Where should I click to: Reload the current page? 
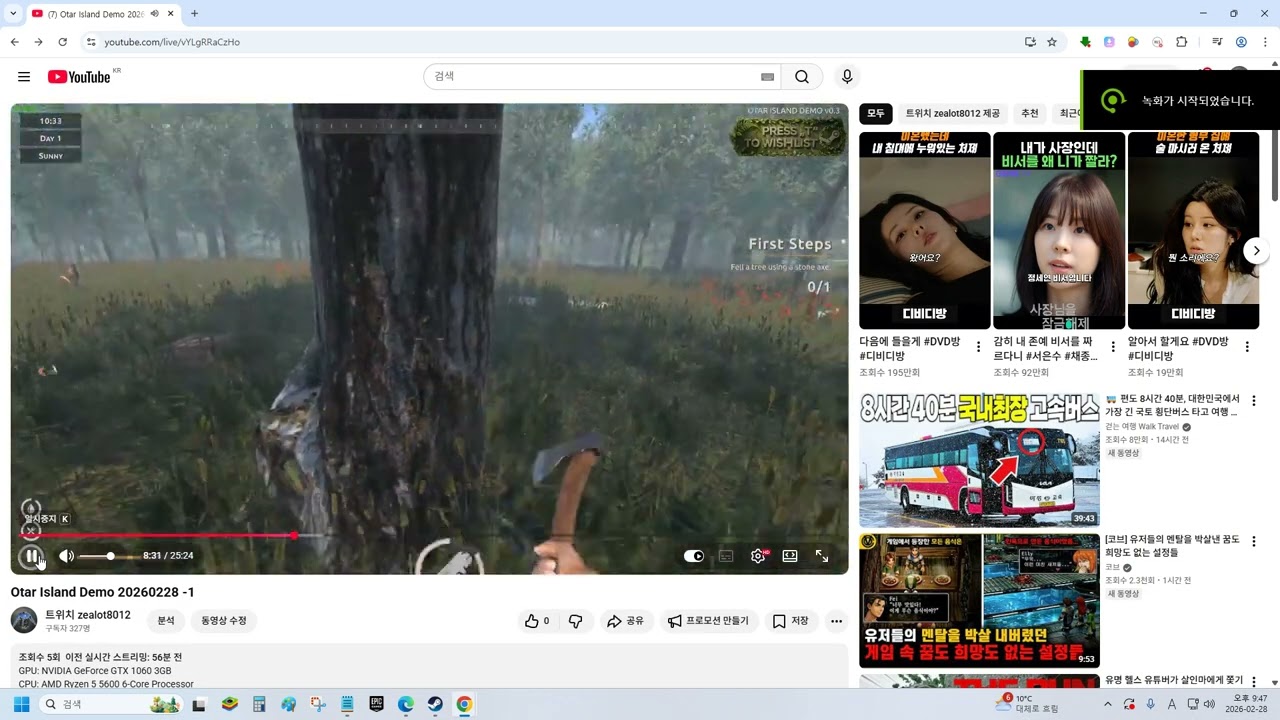click(x=62, y=42)
